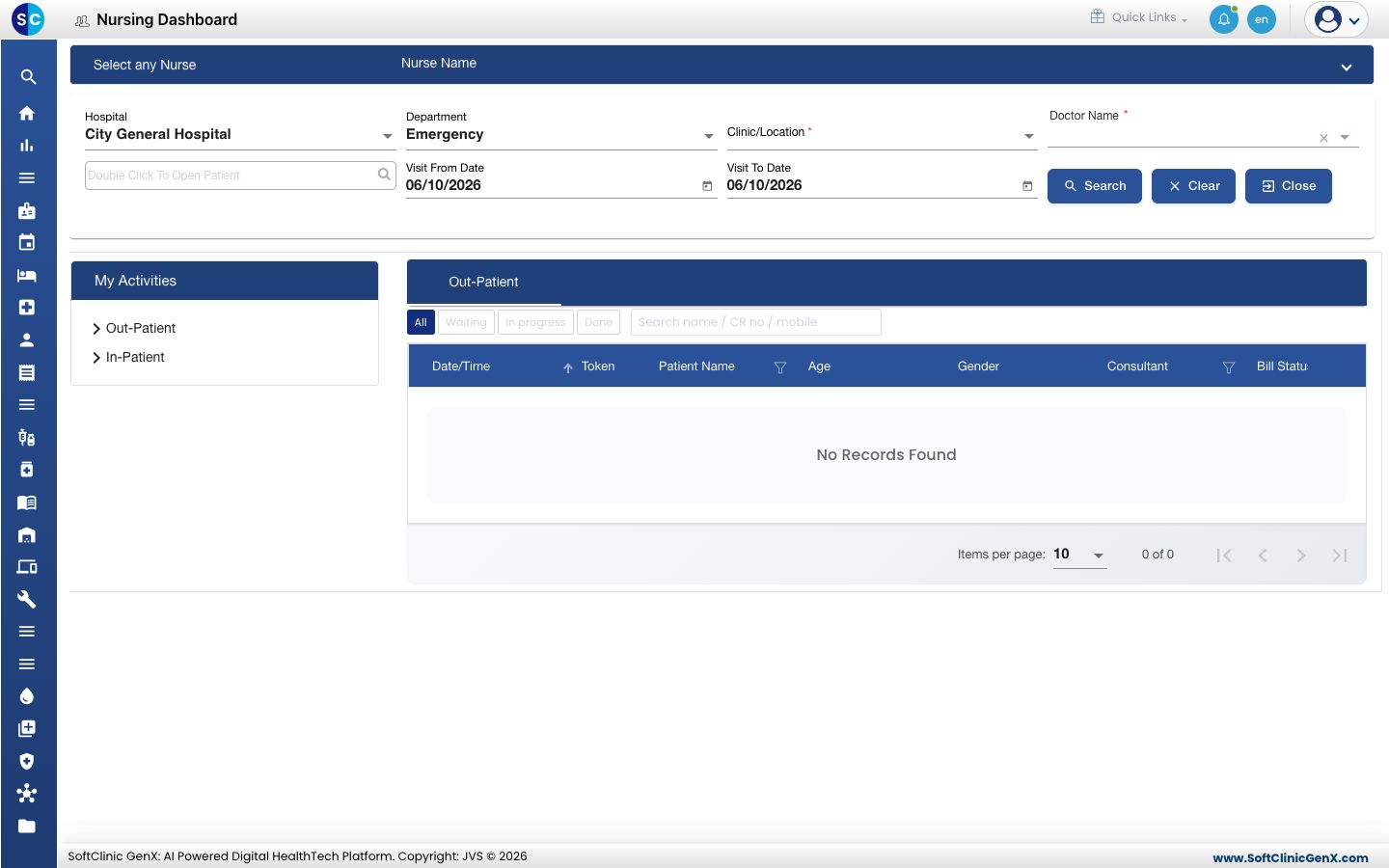This screenshot has width=1389, height=868.
Task: Change the Items per page dropdown
Action: point(1079,555)
